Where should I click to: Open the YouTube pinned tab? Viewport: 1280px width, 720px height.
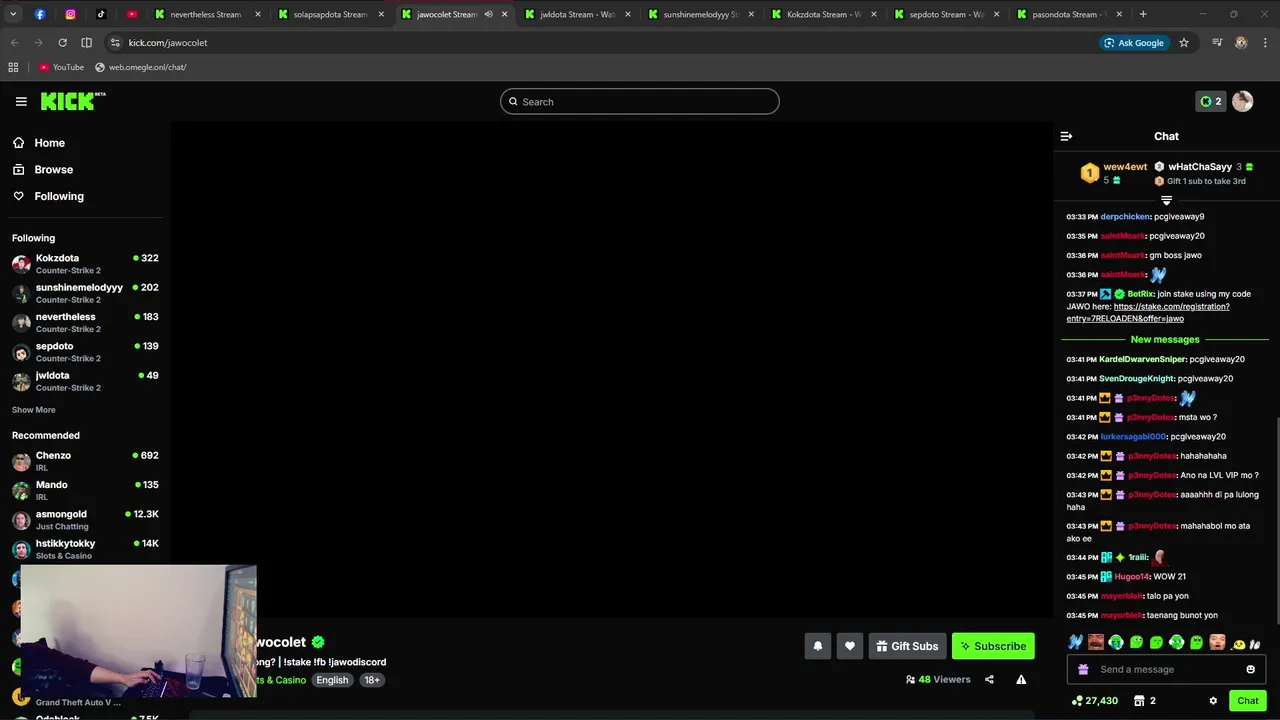coord(132,14)
